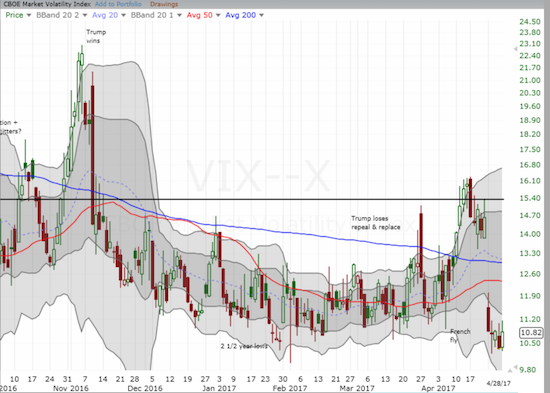Click the Feb 2017 axis label
This screenshot has width=550, height=393.
290,388
